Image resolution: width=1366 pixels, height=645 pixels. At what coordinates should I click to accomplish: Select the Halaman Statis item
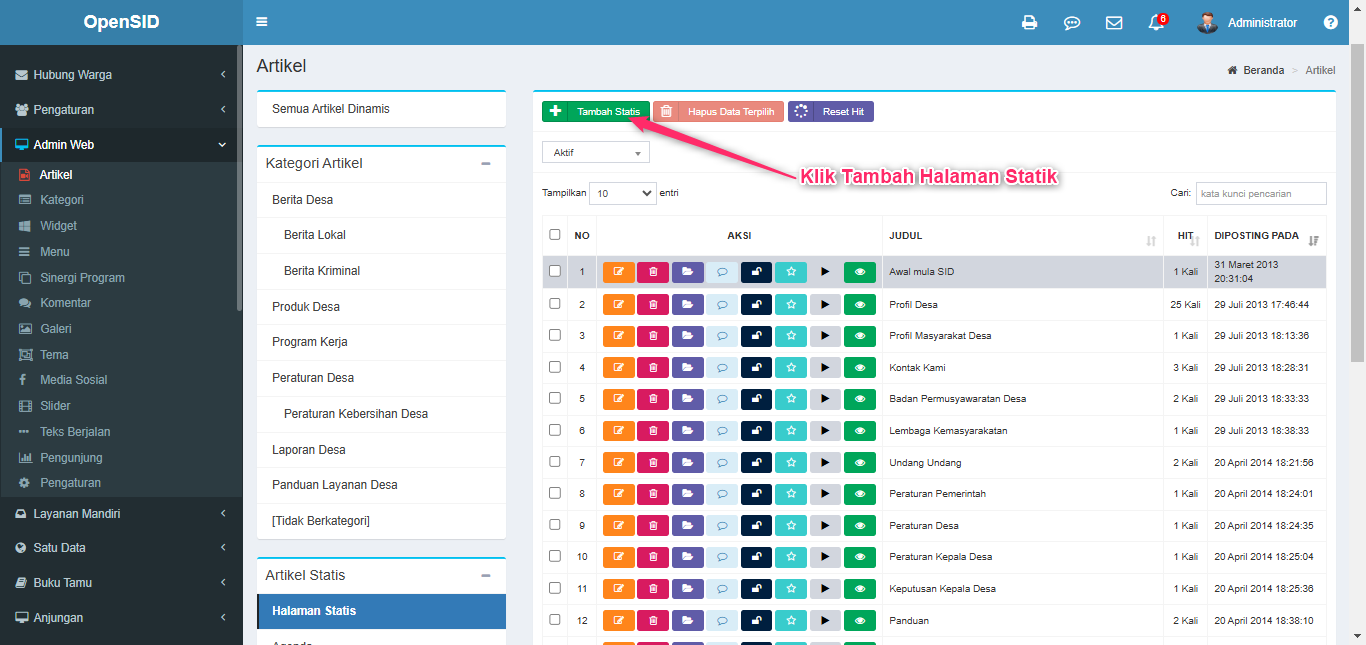tap(381, 611)
